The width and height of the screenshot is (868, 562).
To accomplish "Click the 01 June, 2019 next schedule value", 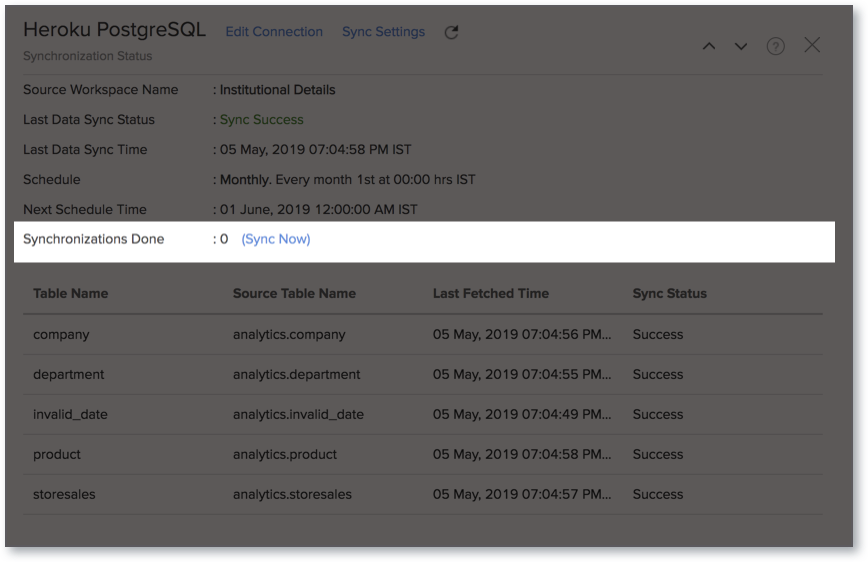I will click(318, 209).
